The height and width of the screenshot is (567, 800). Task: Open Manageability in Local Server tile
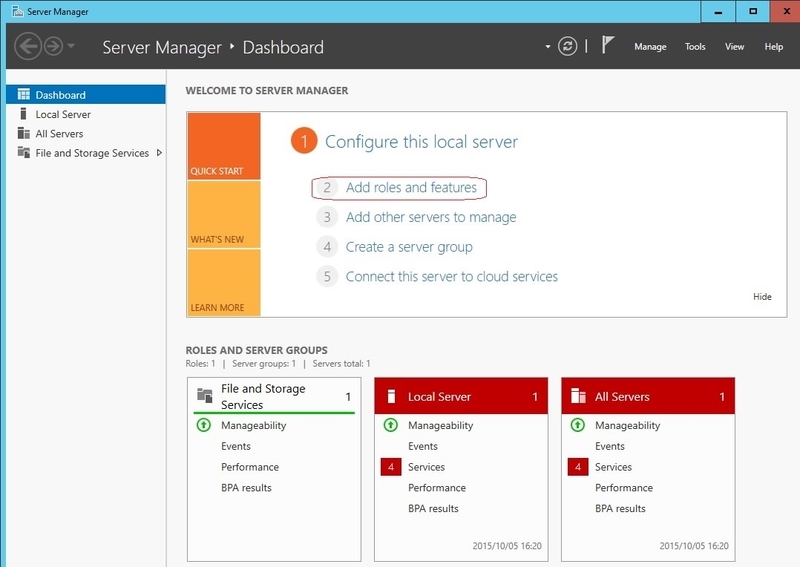[x=441, y=425]
